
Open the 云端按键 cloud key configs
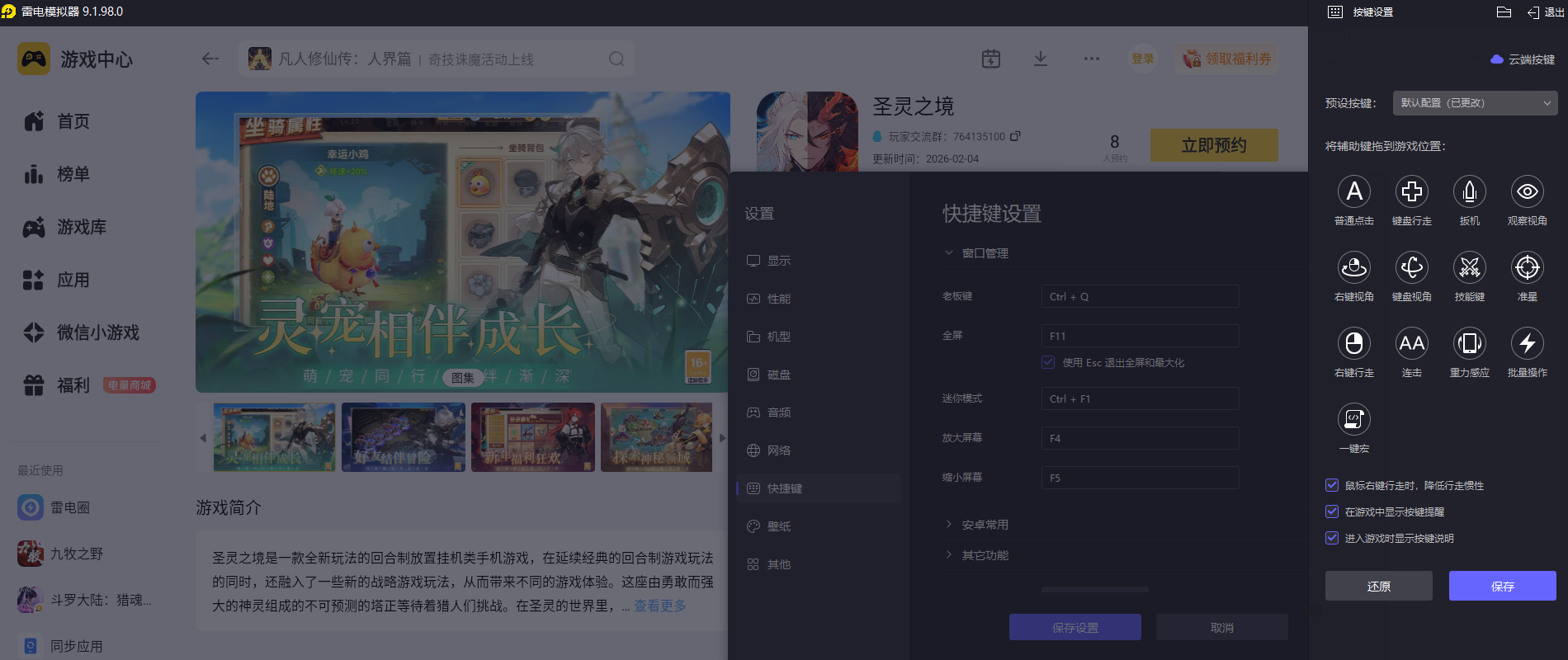tap(1523, 59)
